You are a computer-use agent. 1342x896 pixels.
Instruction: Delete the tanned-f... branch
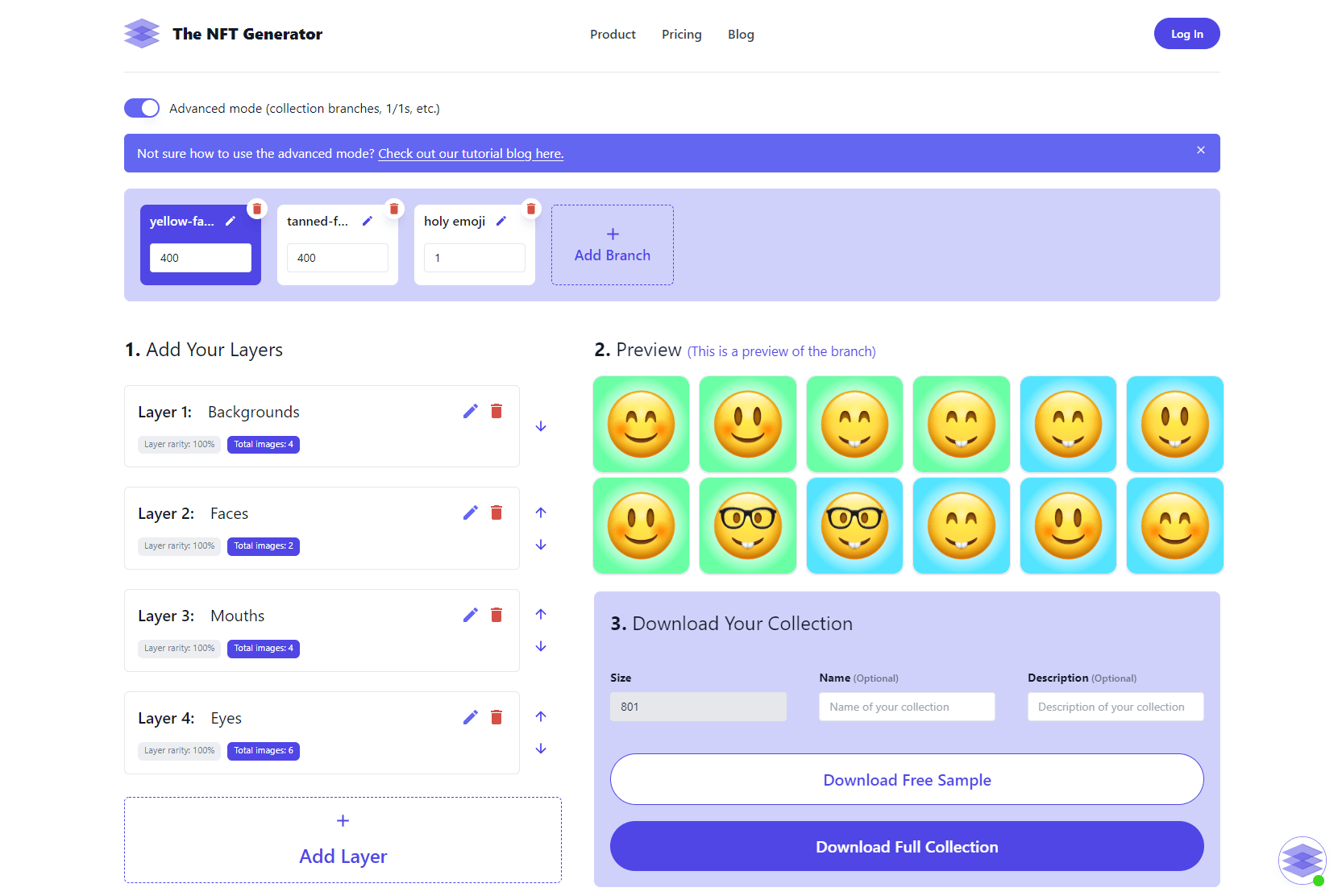click(394, 209)
